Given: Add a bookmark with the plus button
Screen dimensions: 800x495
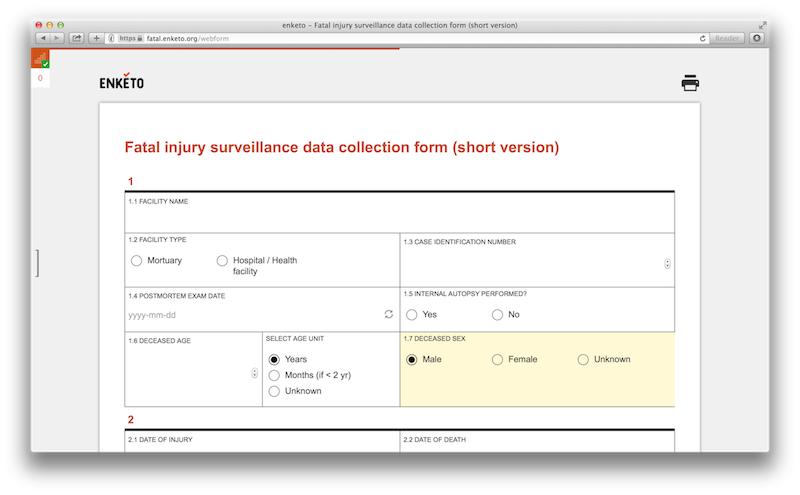Looking at the screenshot, I should 96,38.
